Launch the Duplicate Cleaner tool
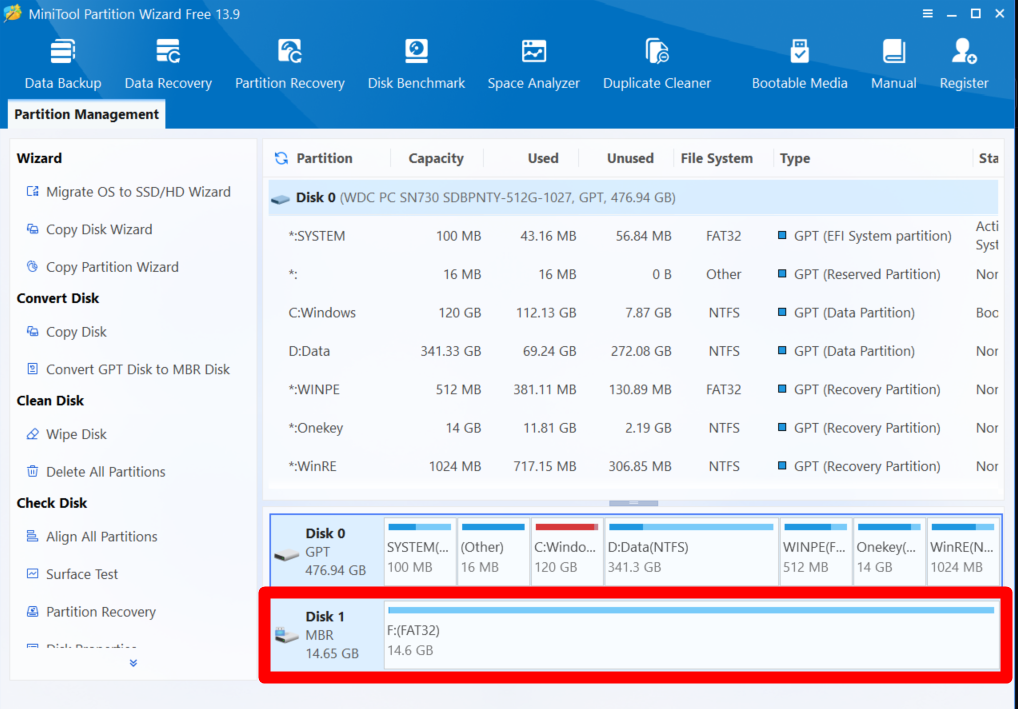The width and height of the screenshot is (1018, 709). tap(657, 64)
